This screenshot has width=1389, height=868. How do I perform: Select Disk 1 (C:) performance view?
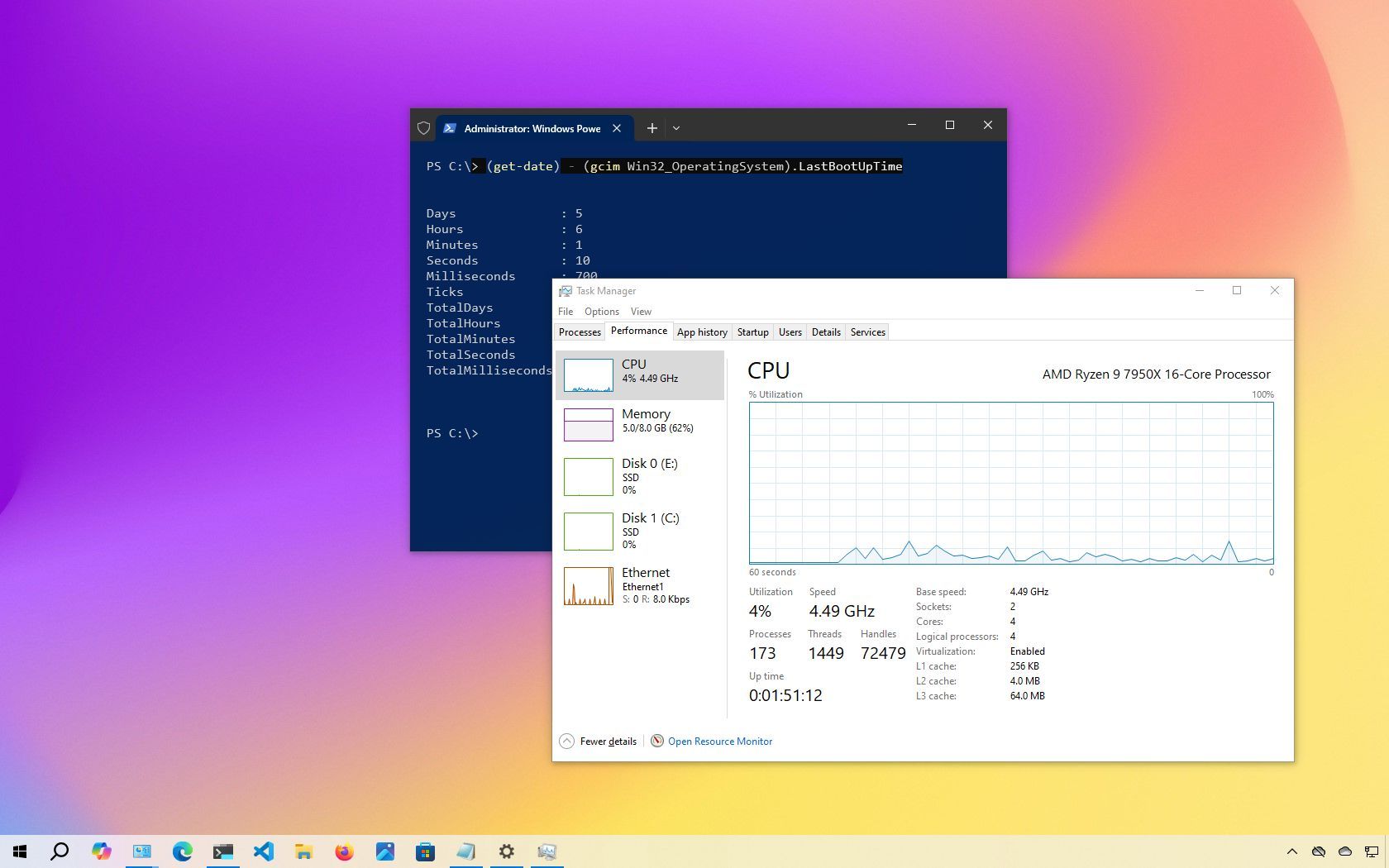(x=641, y=531)
